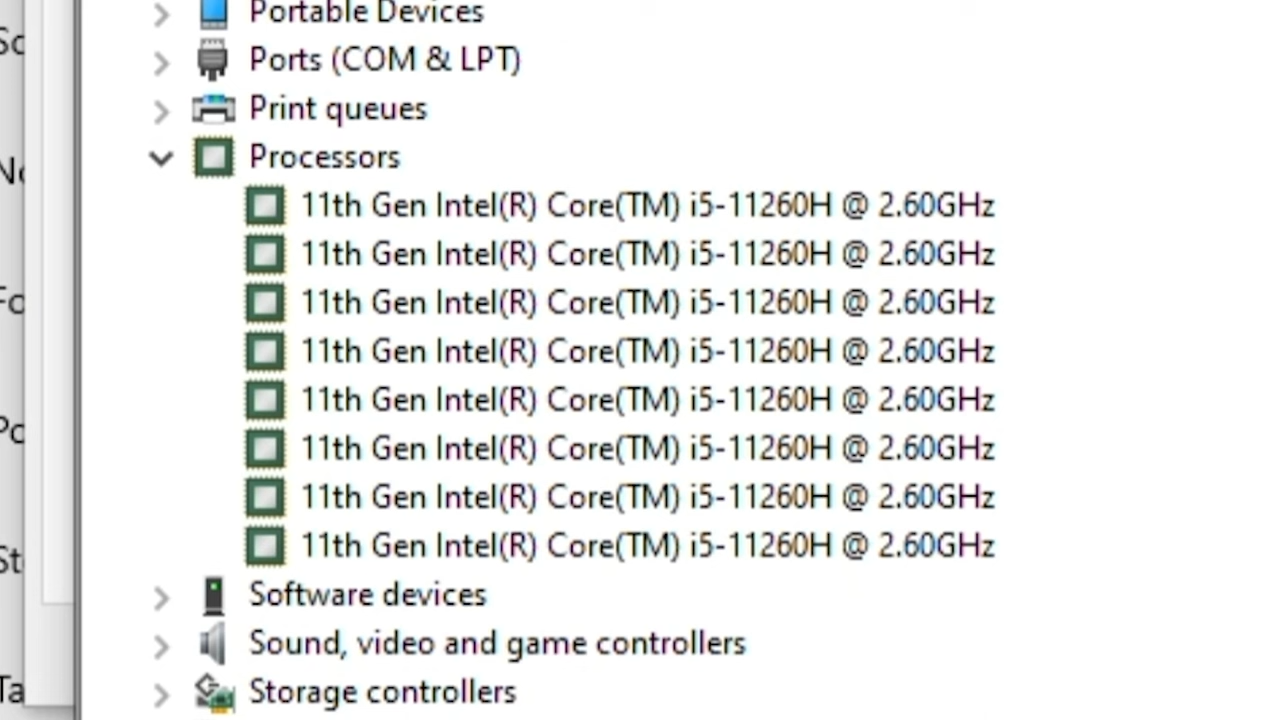
Task: Select the last i5-11260H processor entry
Action: pyautogui.click(x=647, y=546)
